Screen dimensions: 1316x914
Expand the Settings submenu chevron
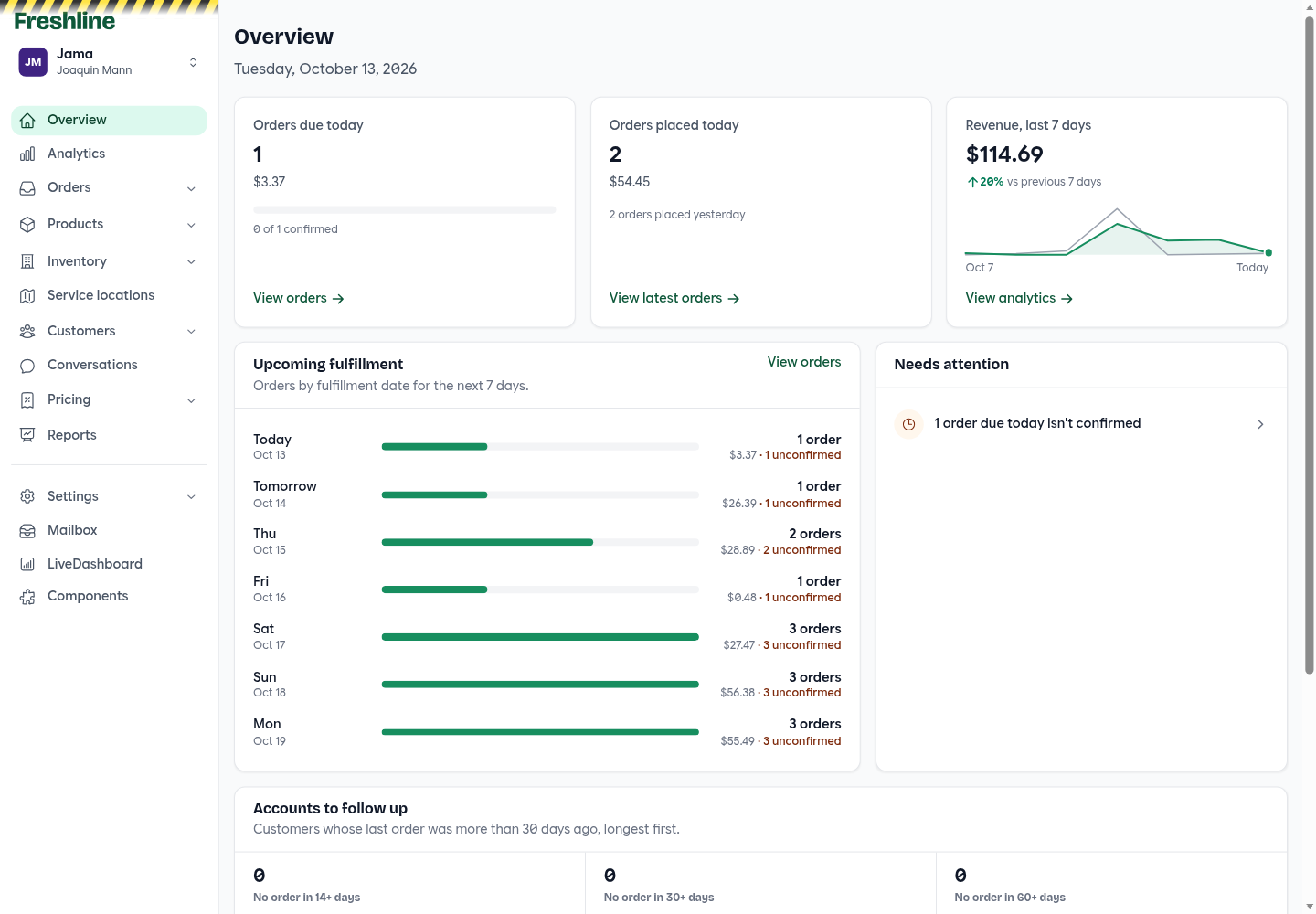click(191, 497)
